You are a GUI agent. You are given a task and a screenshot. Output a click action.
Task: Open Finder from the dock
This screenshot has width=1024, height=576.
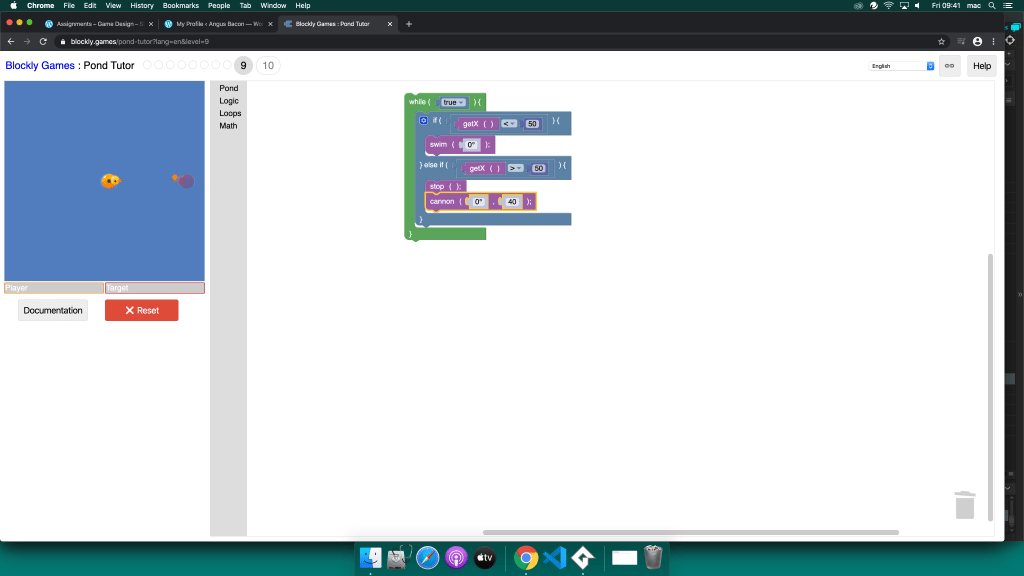click(370, 558)
